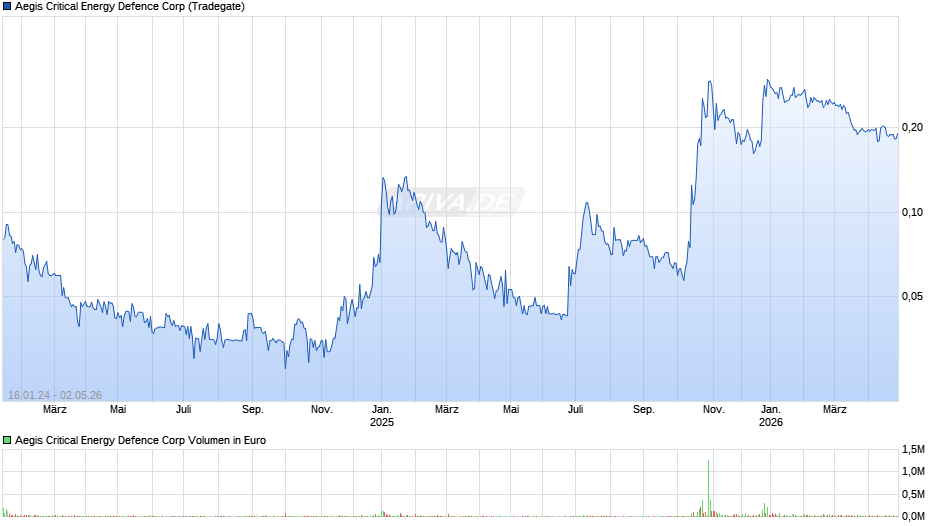This screenshot has height=526, width=940.
Task: Click the tallest green volume bar near Nov. 2025
Action: coord(709,488)
